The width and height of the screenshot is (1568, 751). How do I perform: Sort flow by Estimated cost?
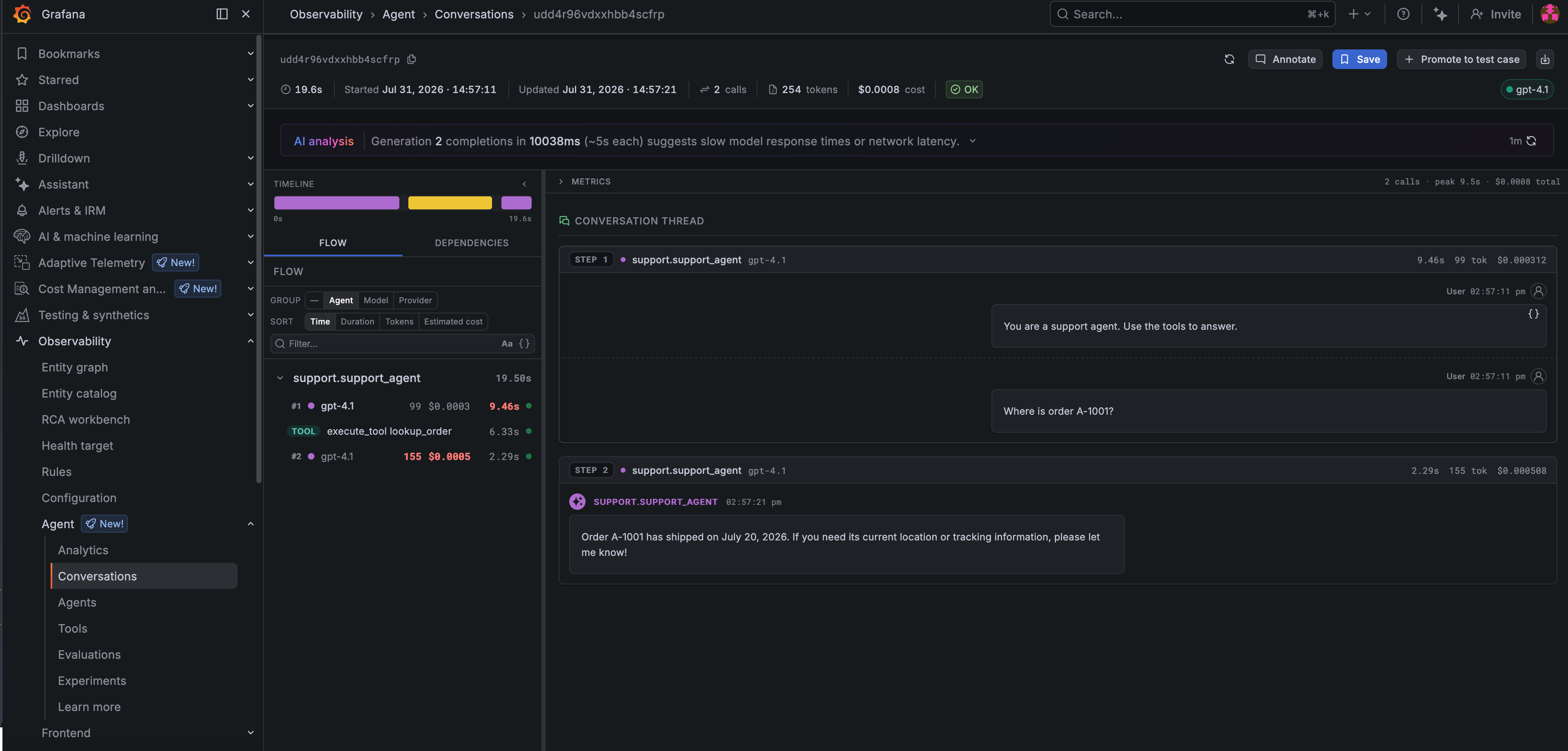coord(453,321)
